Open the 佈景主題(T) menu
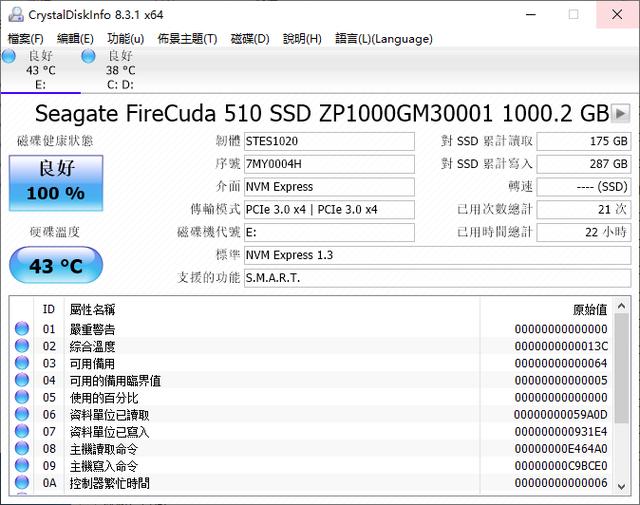 (x=187, y=39)
